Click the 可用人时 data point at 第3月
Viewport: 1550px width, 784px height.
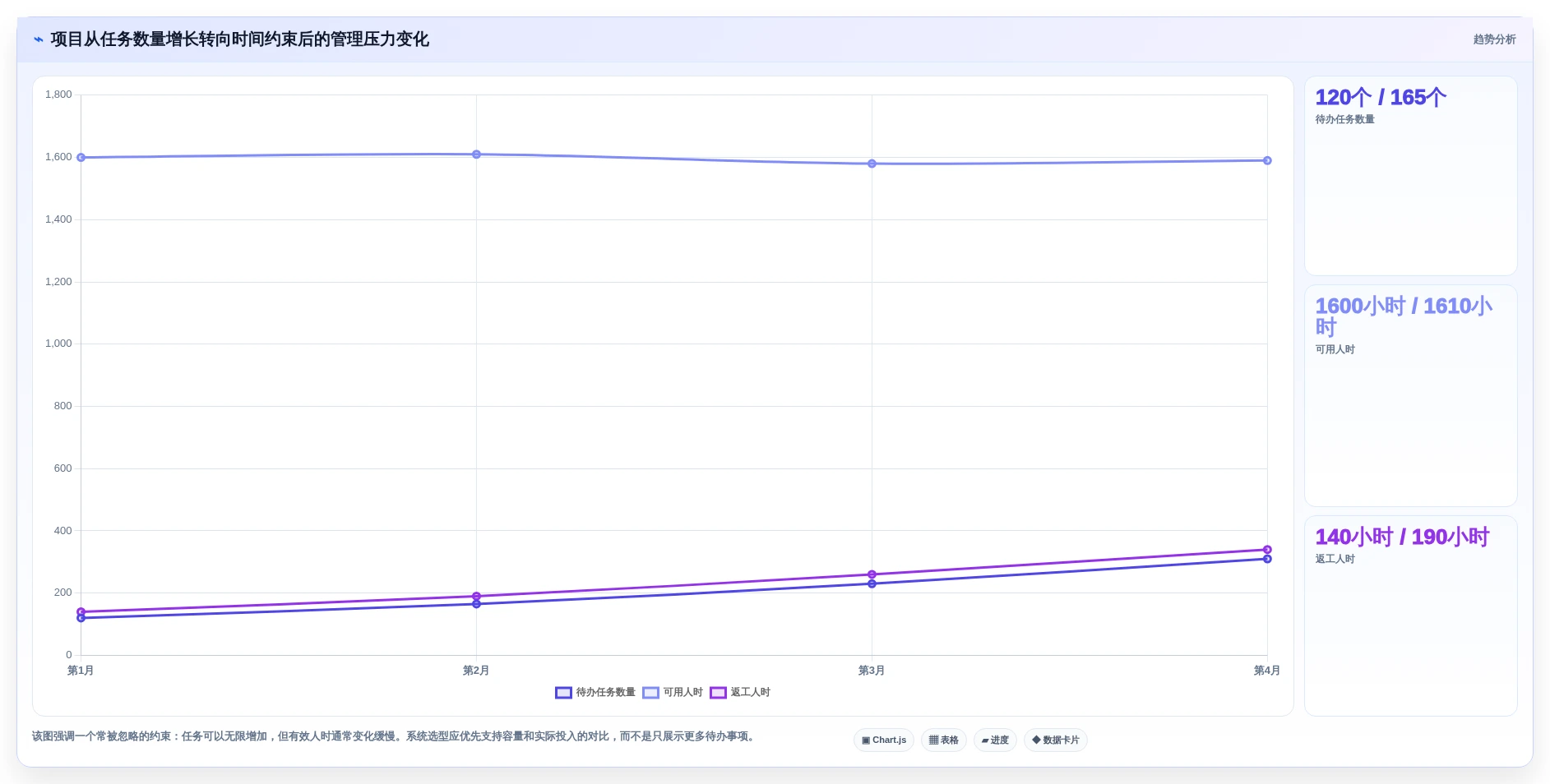pyautogui.click(x=872, y=164)
